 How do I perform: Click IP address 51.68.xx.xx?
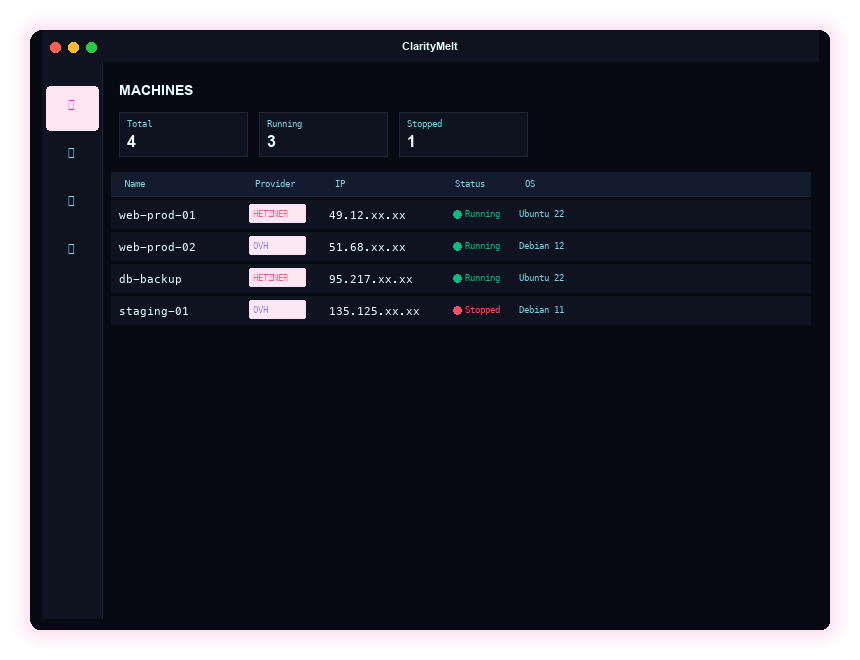point(367,247)
